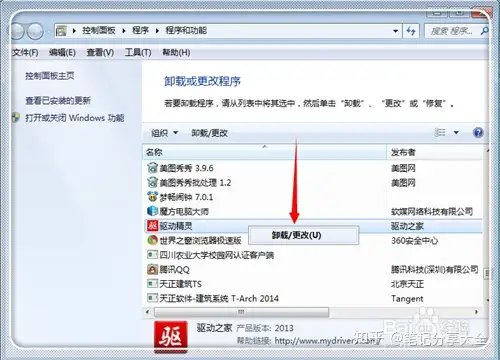Select the 魔方电脑大师 program name
500x360 pixels.
click(184, 211)
